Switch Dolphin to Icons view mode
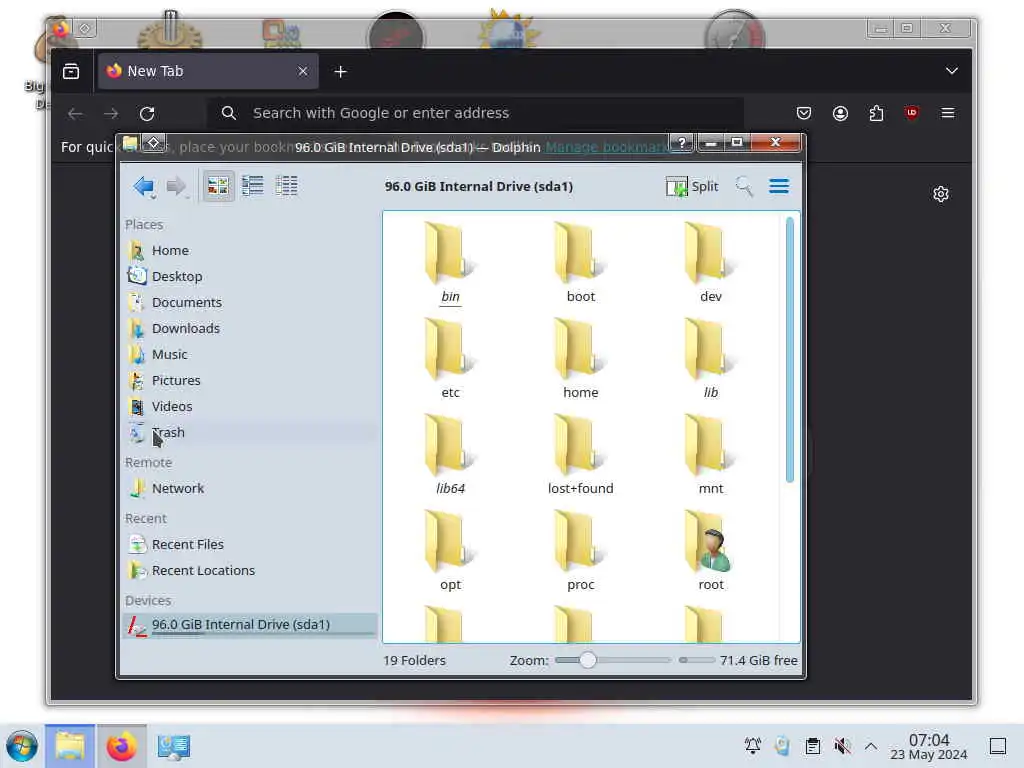This screenshot has width=1024, height=768. pyautogui.click(x=218, y=186)
